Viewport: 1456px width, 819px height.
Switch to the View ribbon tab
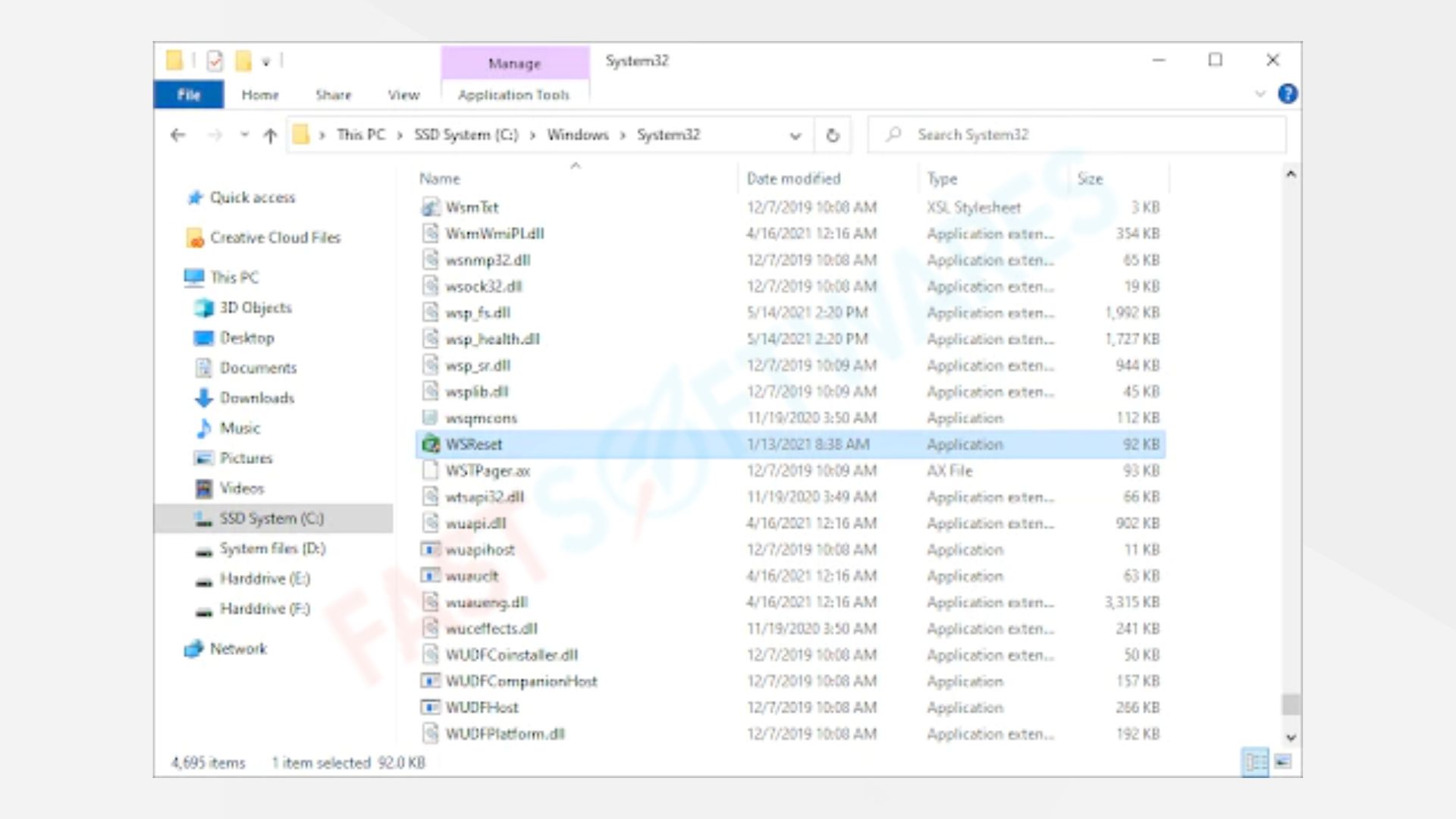click(403, 95)
